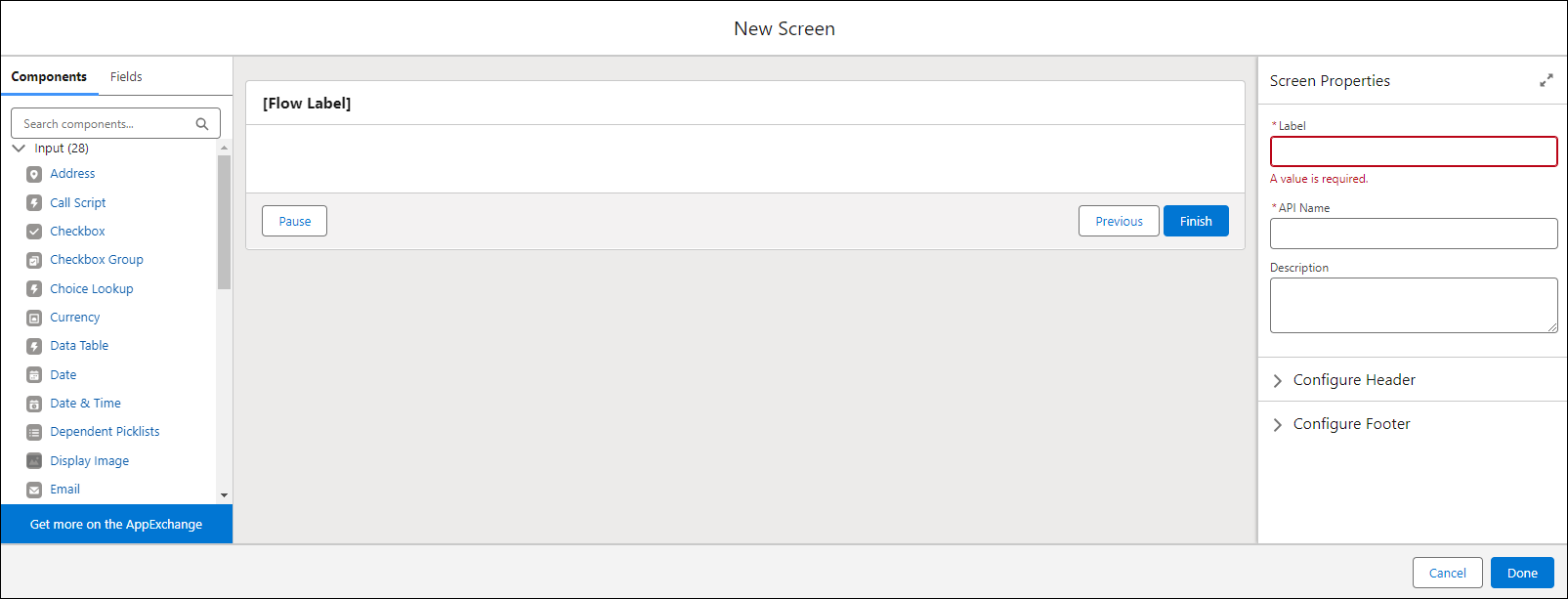This screenshot has width=1568, height=599.
Task: Click the Email envelope icon
Action: tap(34, 490)
